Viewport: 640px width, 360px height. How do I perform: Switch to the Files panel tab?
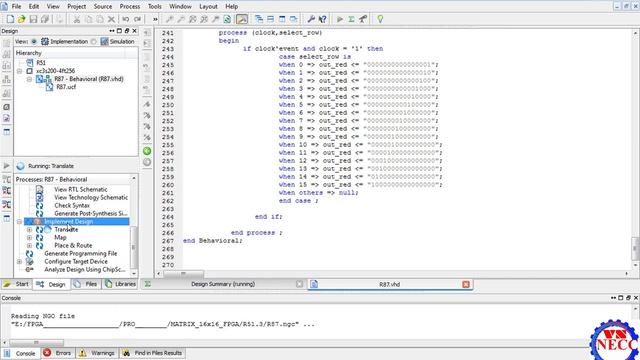[x=86, y=284]
